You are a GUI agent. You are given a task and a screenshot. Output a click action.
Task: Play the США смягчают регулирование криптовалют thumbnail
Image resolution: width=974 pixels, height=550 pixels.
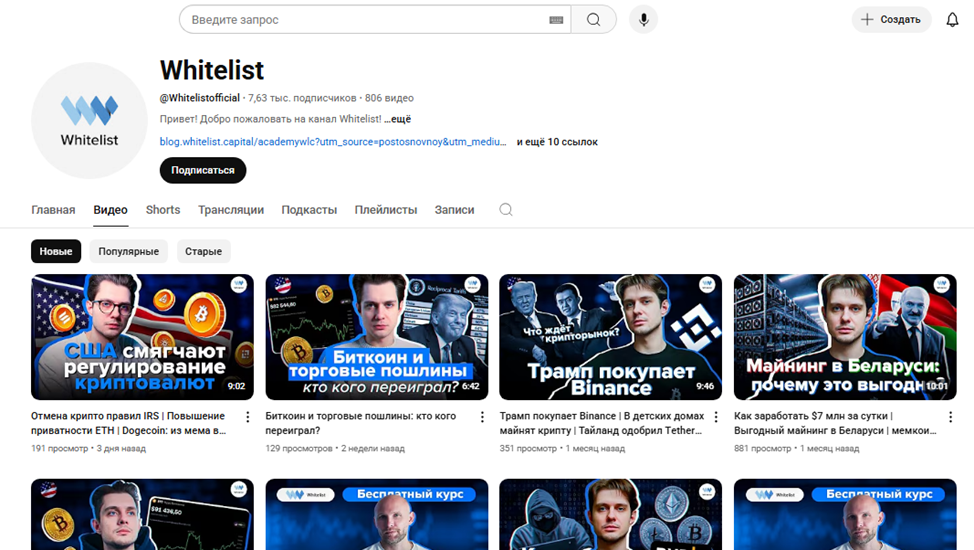coord(142,337)
